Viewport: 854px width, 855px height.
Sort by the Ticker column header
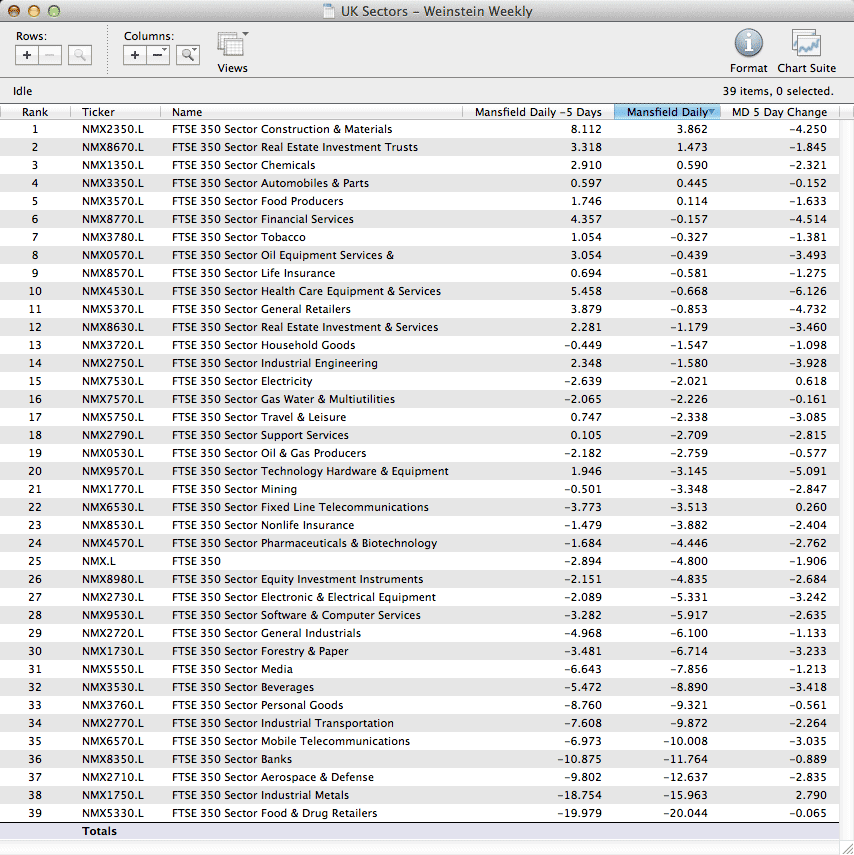[98, 112]
